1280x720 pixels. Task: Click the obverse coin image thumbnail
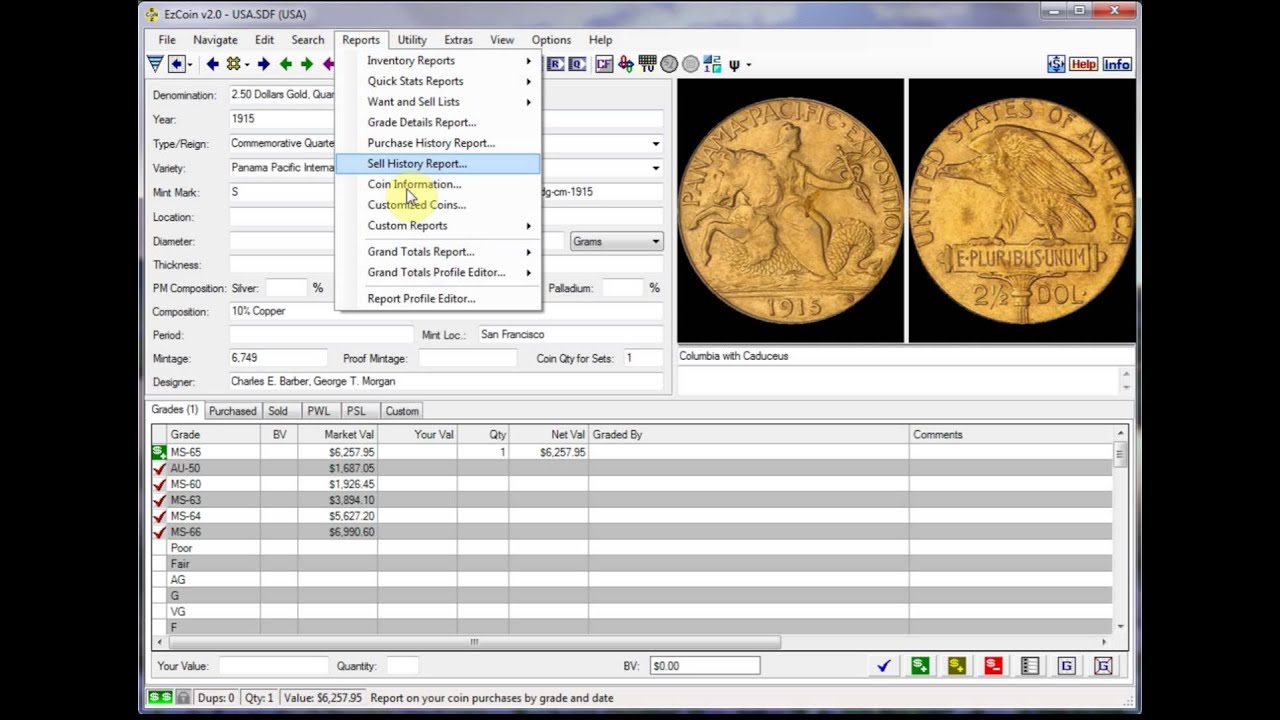(790, 211)
